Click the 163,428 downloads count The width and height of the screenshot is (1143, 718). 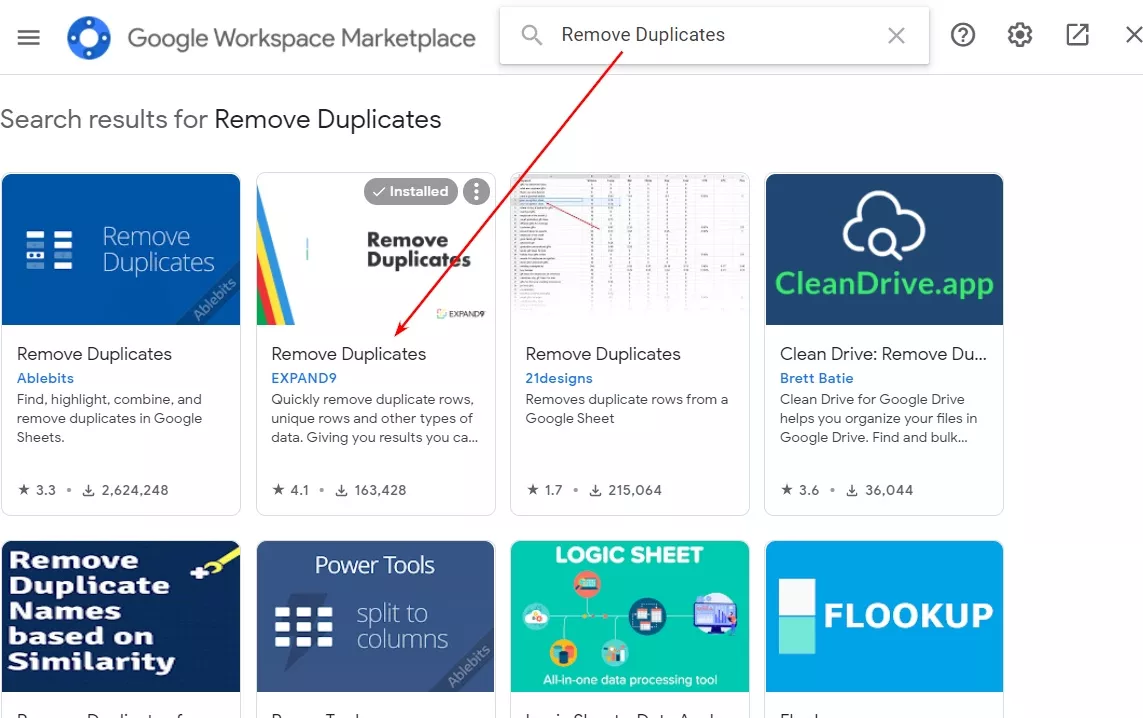click(x=370, y=490)
